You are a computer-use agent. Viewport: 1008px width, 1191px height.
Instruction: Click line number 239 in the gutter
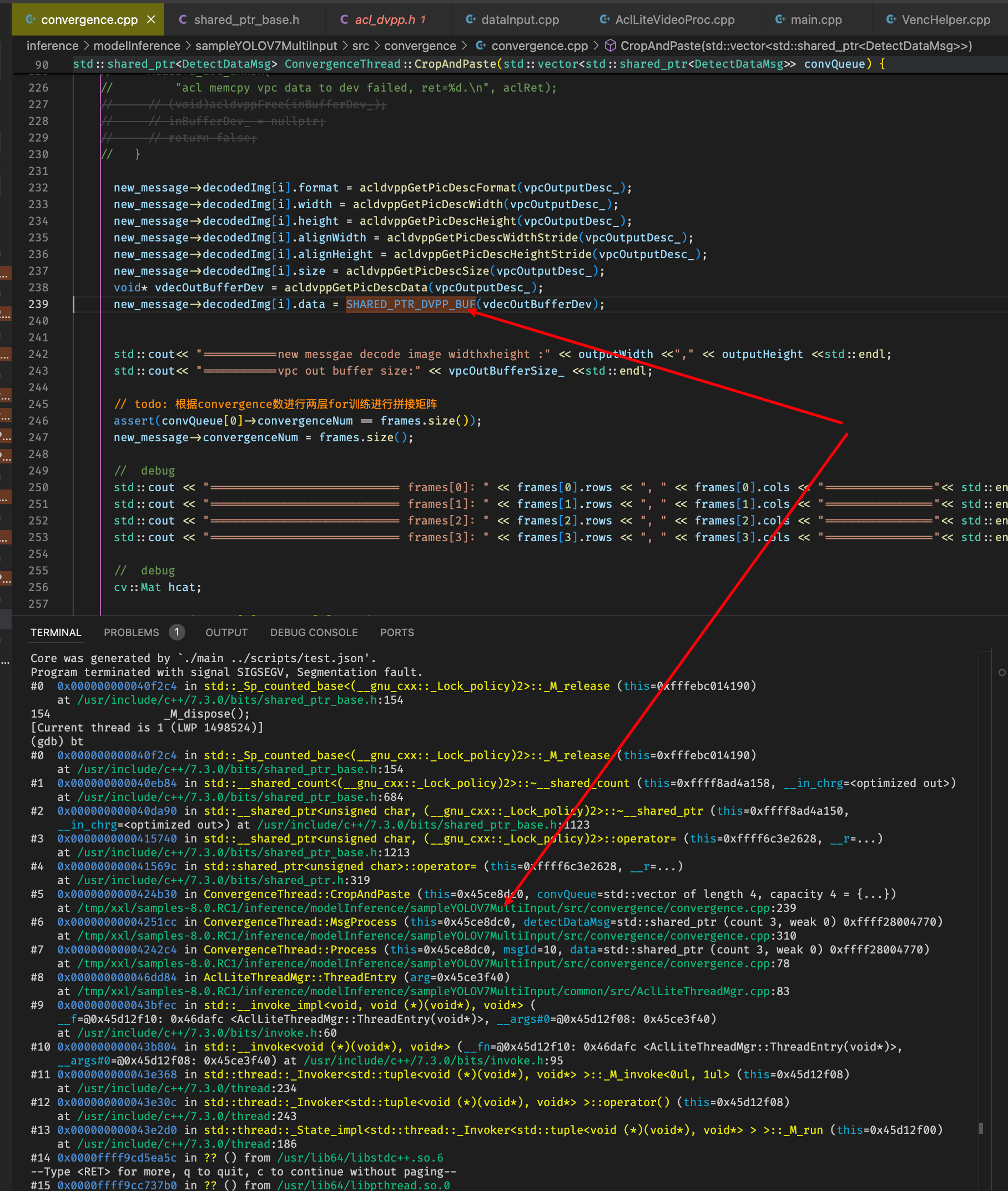(x=38, y=305)
